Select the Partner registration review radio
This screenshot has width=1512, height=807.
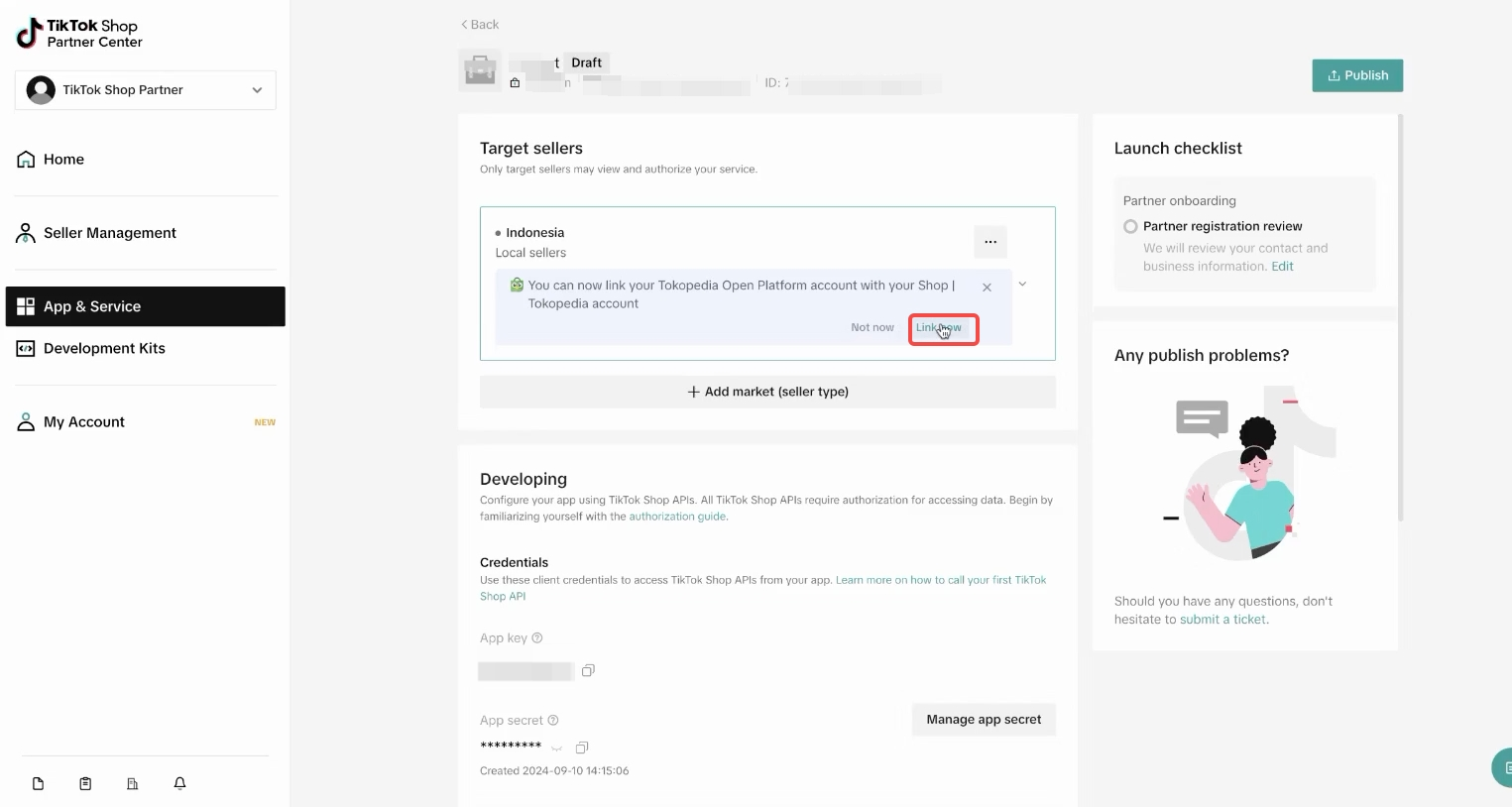(x=1130, y=227)
